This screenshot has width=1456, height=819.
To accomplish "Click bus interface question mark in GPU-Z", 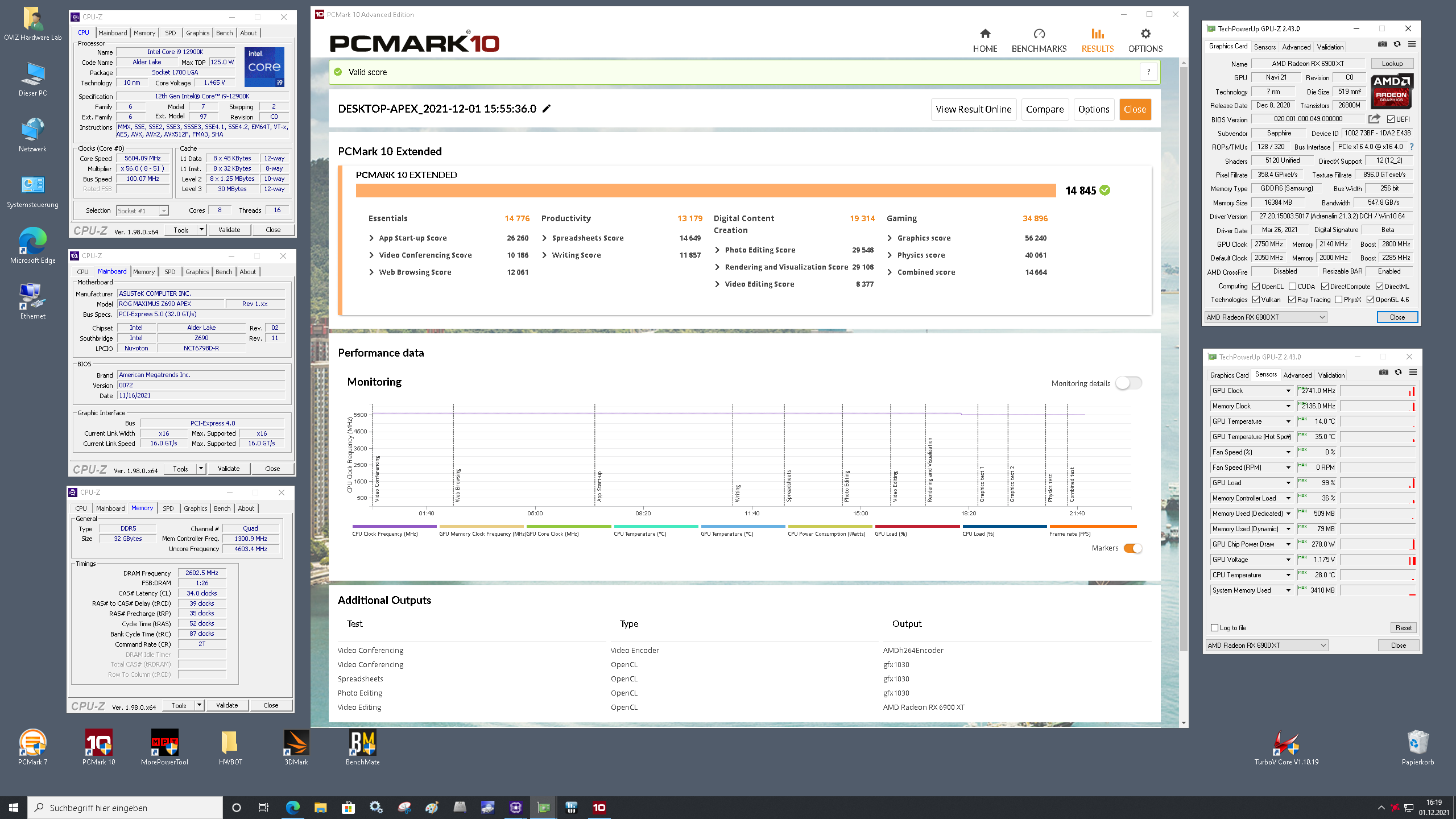I will pyautogui.click(x=1412, y=147).
